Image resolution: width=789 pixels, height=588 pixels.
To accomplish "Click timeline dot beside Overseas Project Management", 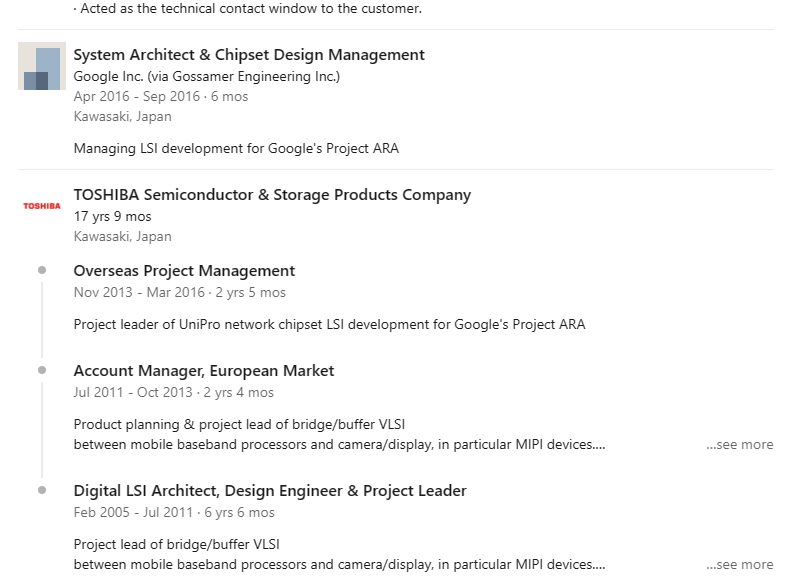I will [42, 270].
